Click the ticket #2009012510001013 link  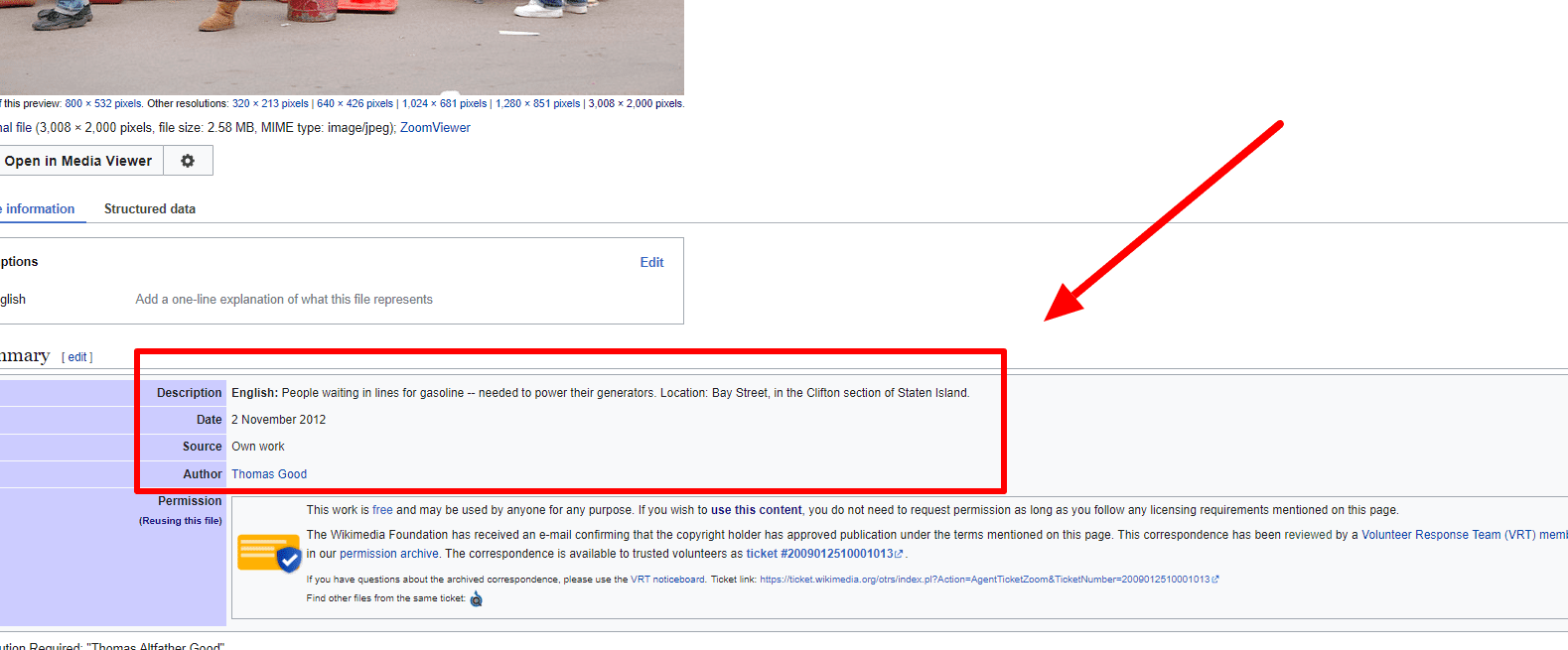tap(819, 554)
